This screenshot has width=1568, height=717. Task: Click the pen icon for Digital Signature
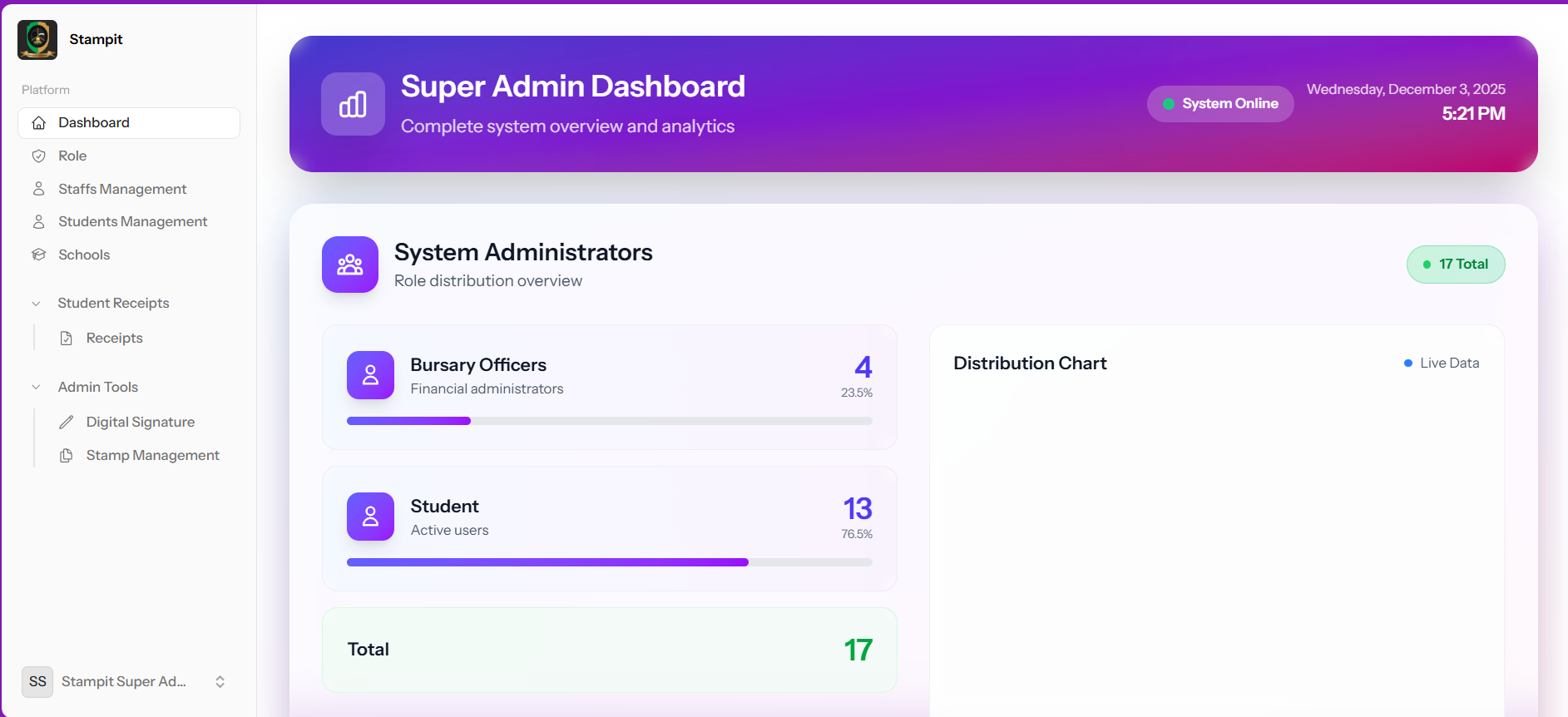pyautogui.click(x=67, y=423)
